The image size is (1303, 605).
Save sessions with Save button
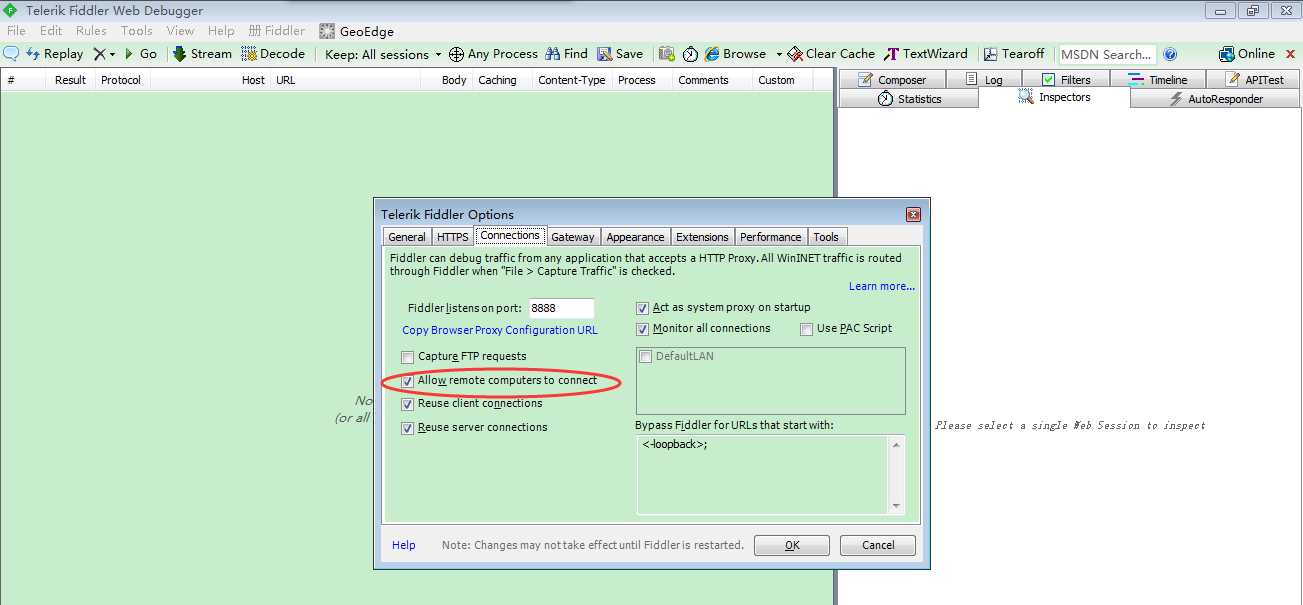(x=620, y=54)
